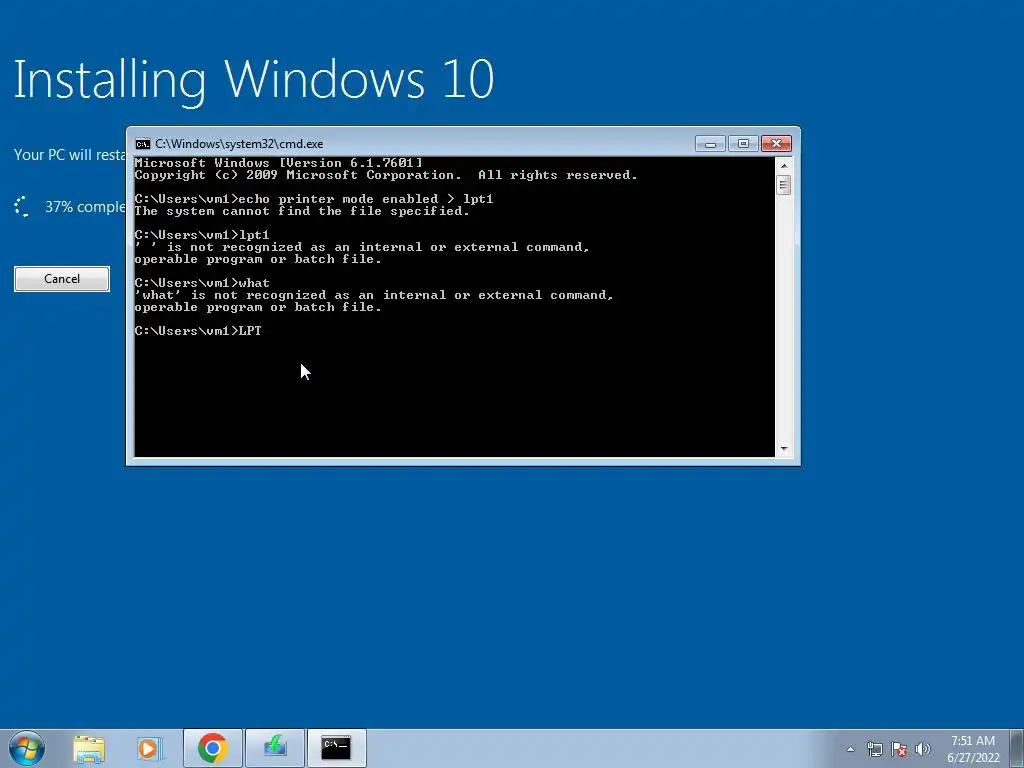Launch Windows Media Player from the taskbar

click(149, 748)
